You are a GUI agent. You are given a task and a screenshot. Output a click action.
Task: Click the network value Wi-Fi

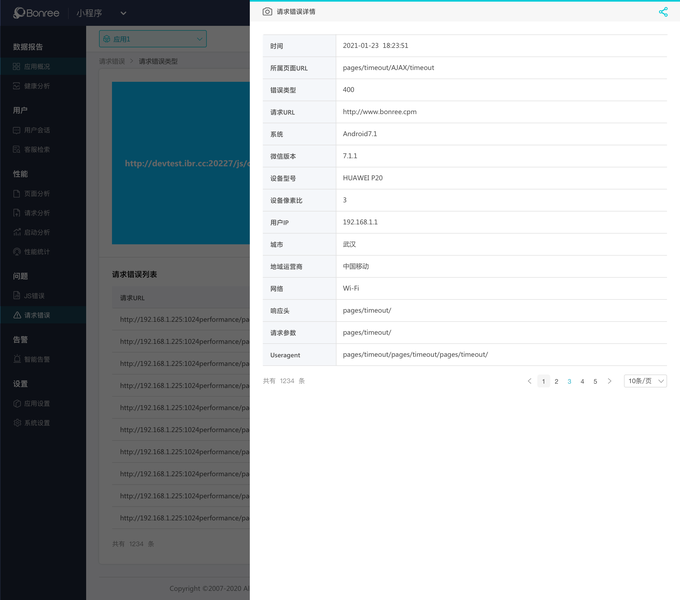(x=351, y=288)
